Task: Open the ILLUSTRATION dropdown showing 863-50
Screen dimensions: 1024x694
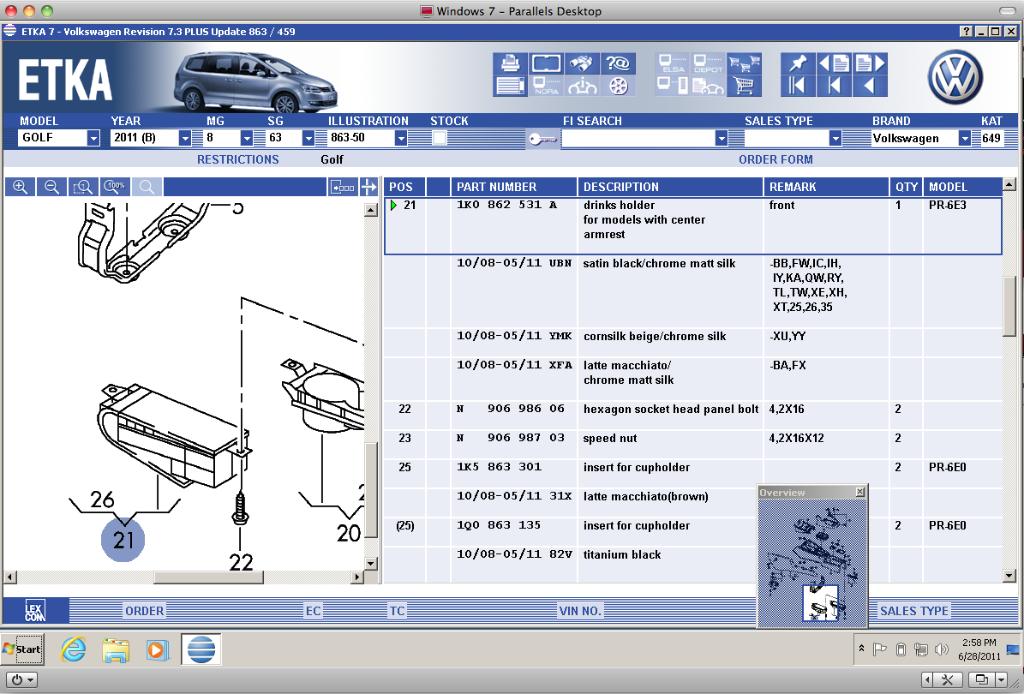Action: click(401, 138)
